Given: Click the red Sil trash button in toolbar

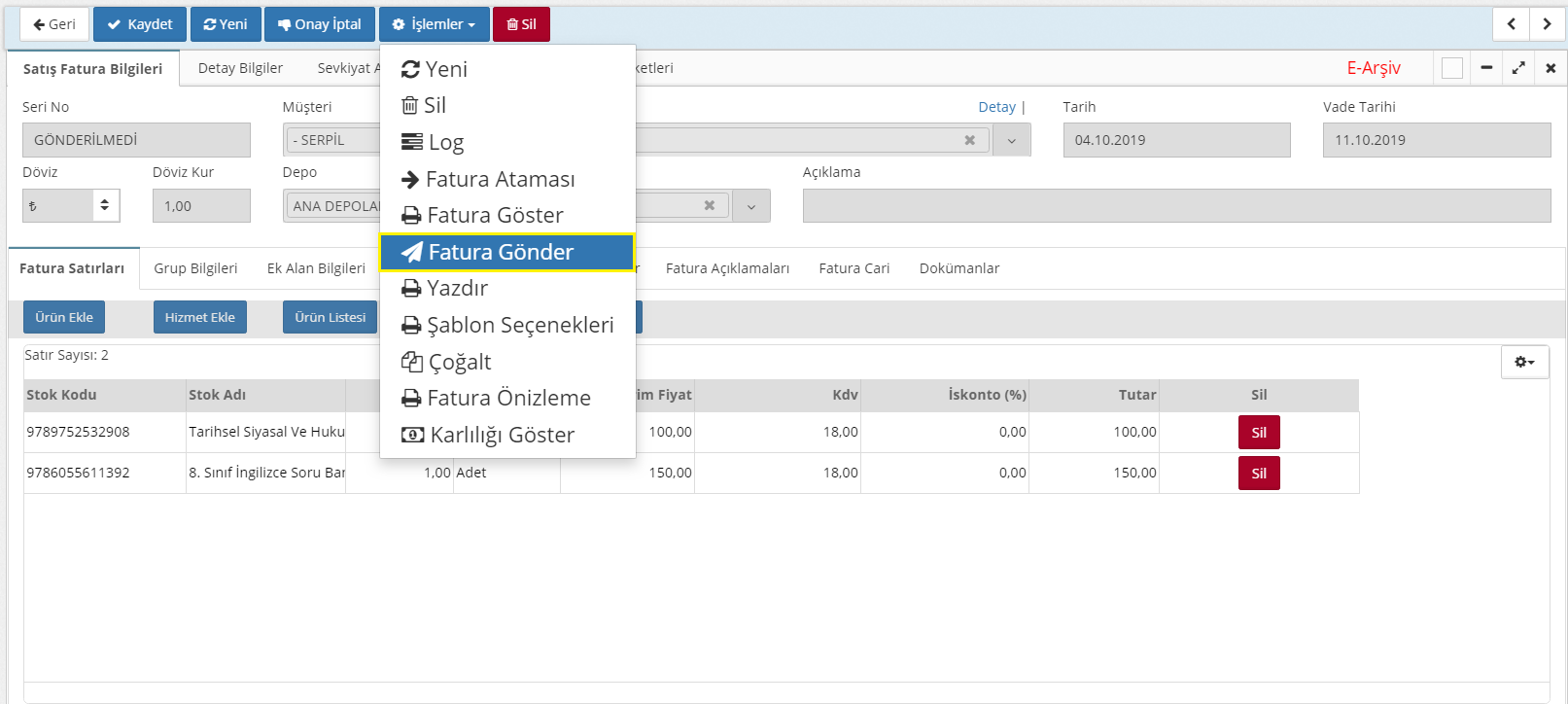Looking at the screenshot, I should click(x=521, y=24).
